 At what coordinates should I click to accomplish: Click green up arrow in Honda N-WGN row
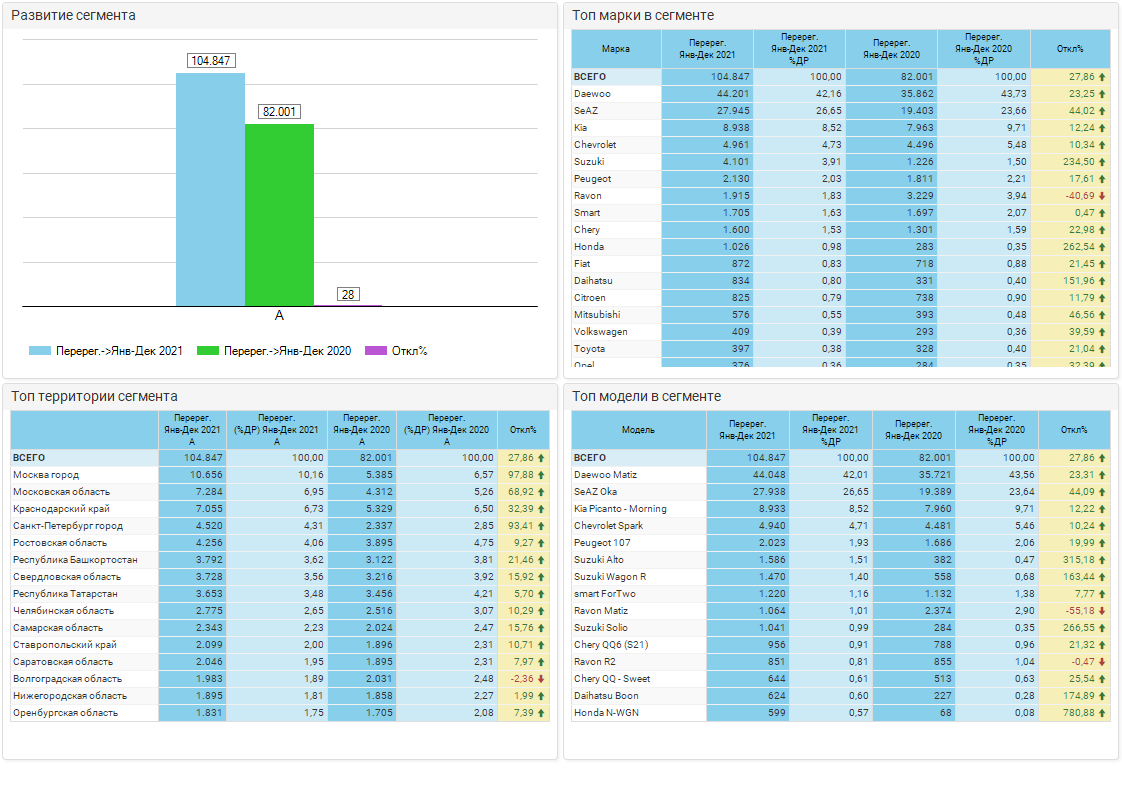coord(1102,713)
